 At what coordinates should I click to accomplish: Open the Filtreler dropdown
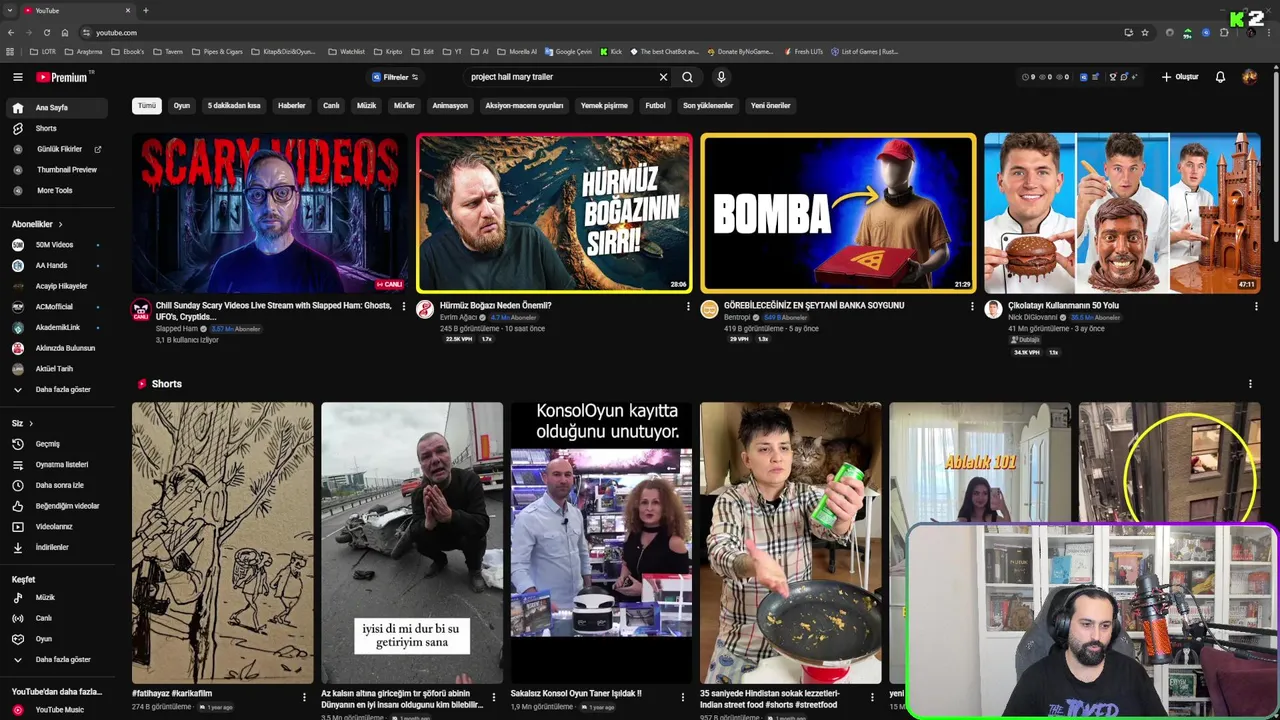click(x=395, y=77)
